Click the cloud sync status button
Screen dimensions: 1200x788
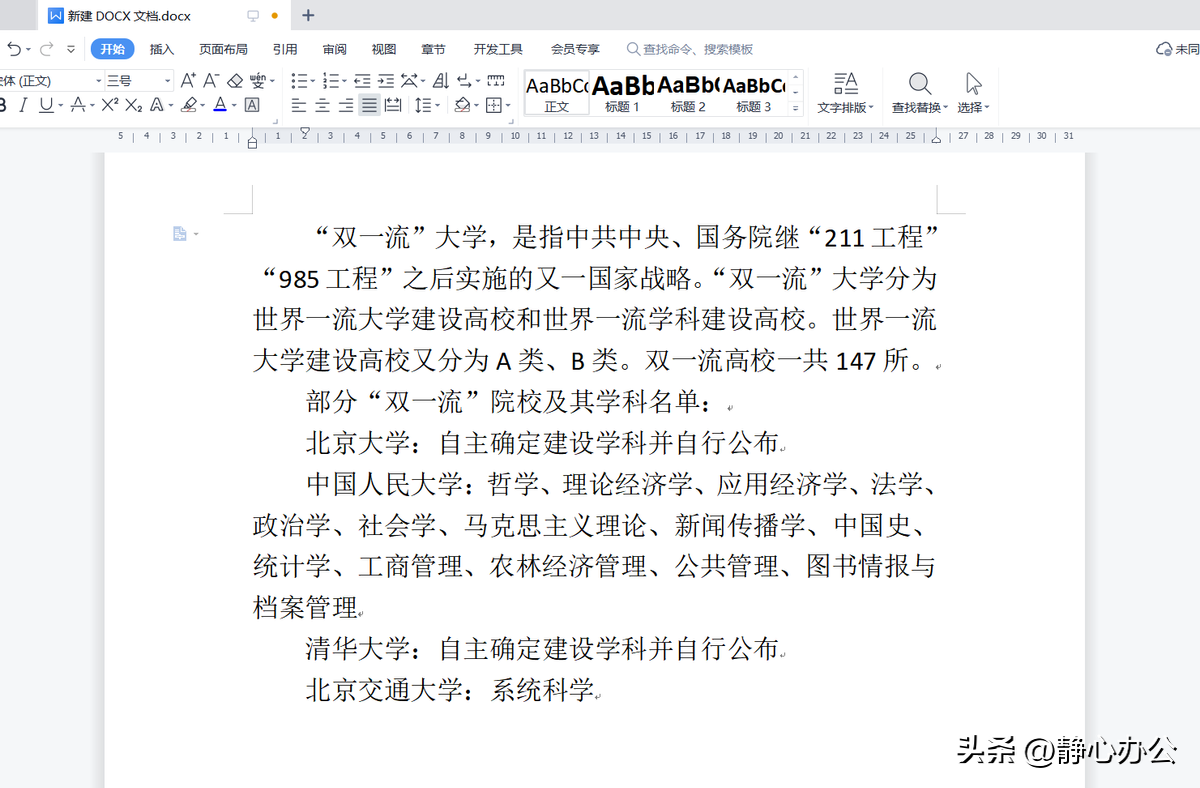pos(1177,49)
